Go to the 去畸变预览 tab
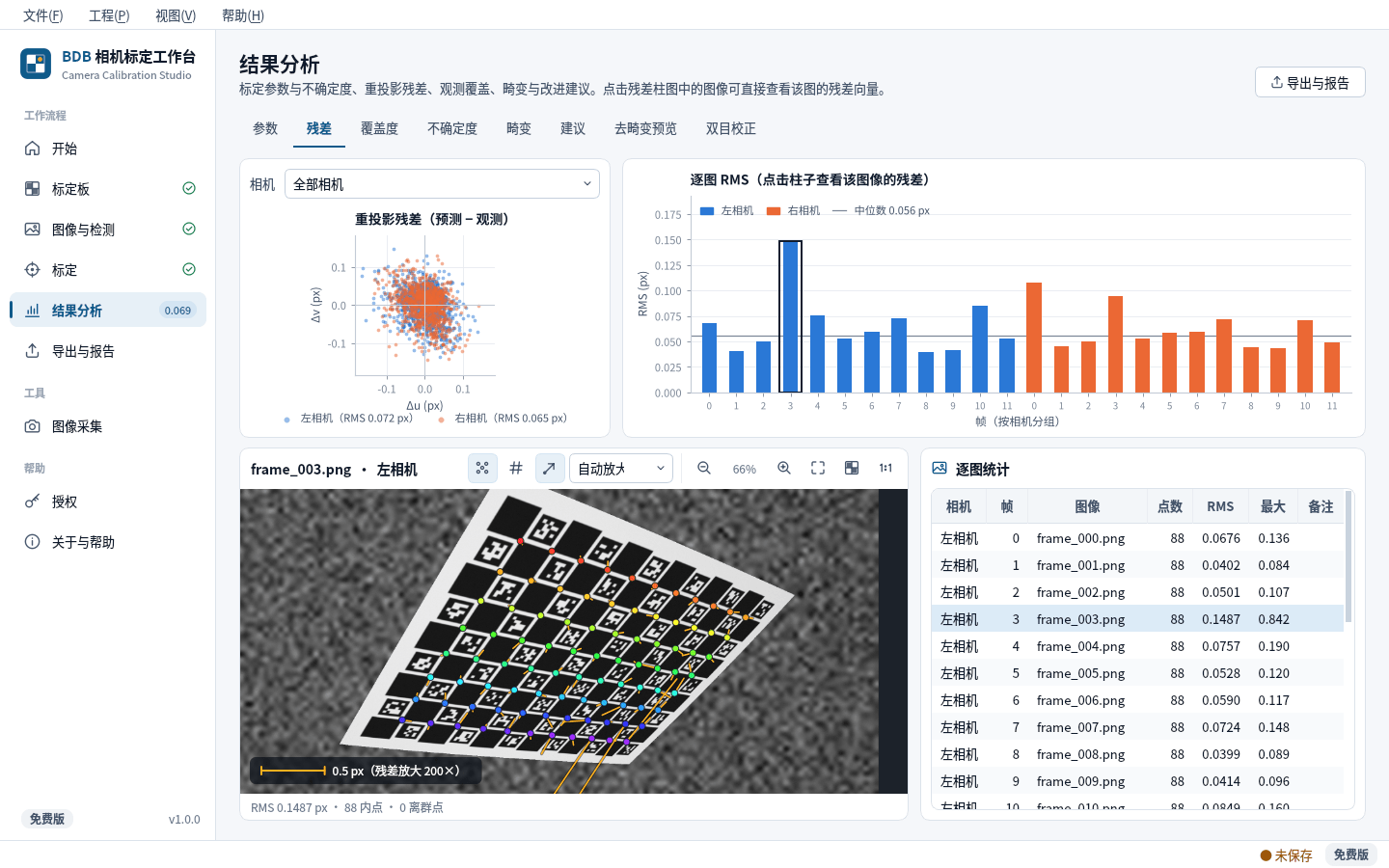The image size is (1389, 868). pyautogui.click(x=645, y=128)
